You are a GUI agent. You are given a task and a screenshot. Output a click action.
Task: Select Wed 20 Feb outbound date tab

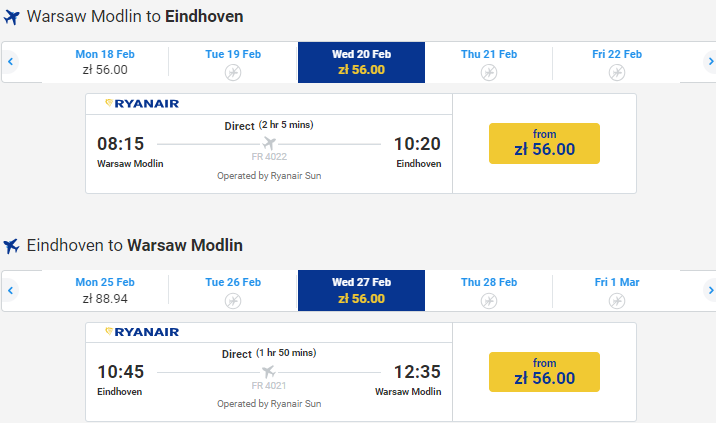tap(361, 62)
